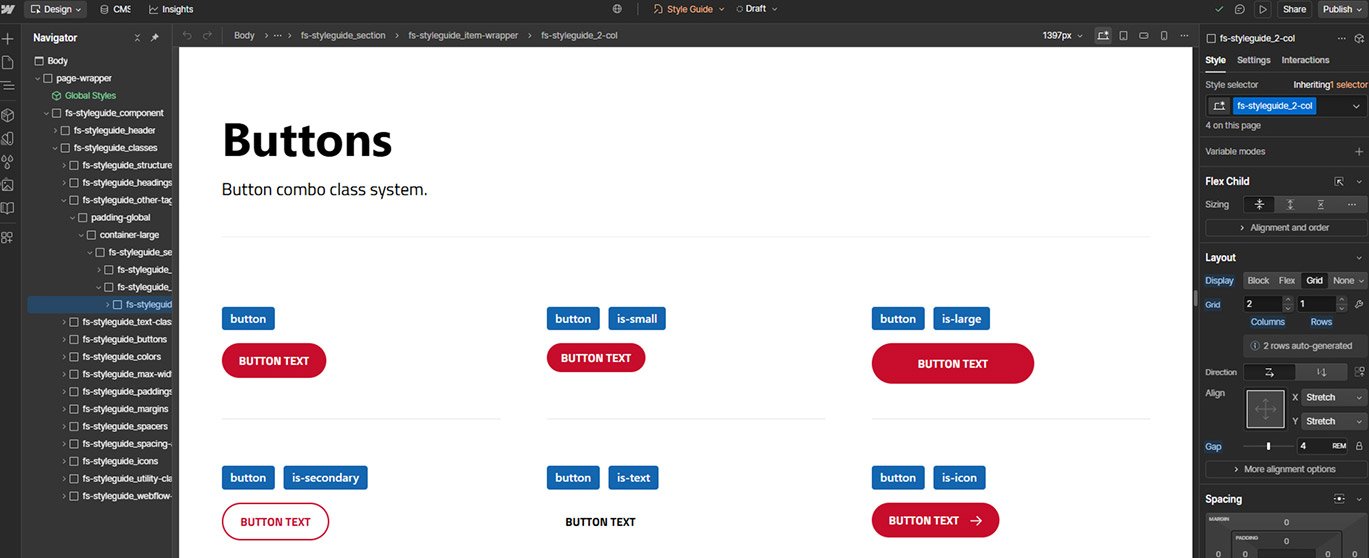Click the Publish button
Screen dimensions: 1369x558
[1341, 9]
